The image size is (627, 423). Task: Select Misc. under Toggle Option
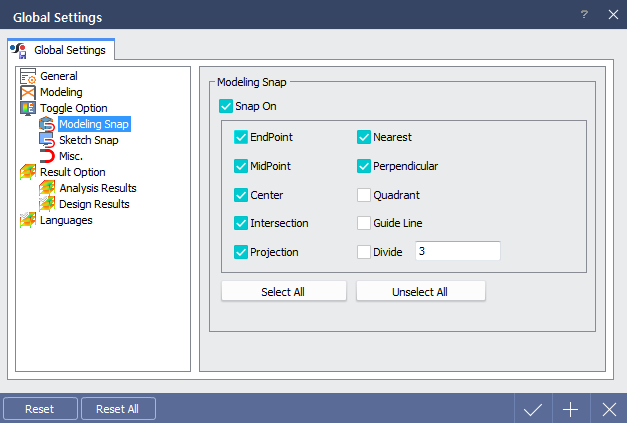(x=70, y=156)
